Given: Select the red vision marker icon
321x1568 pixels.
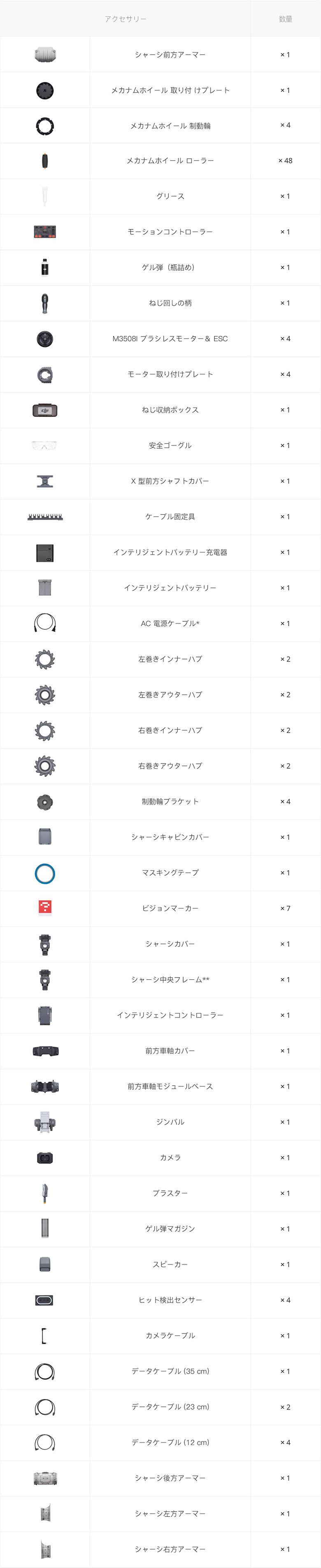Looking at the screenshot, I should [45, 908].
